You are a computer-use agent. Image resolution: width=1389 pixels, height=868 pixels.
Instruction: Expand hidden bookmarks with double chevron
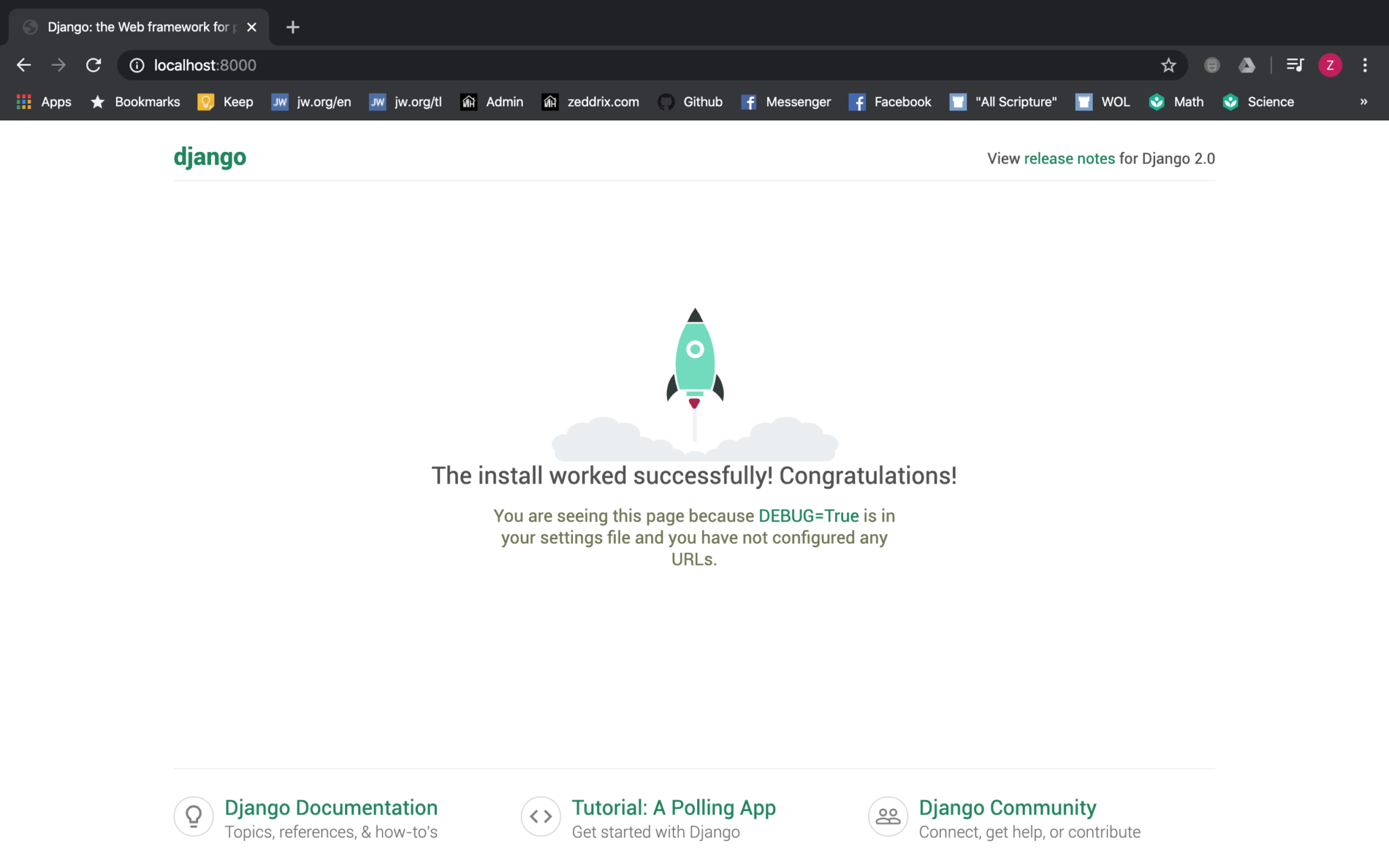coord(1364,102)
